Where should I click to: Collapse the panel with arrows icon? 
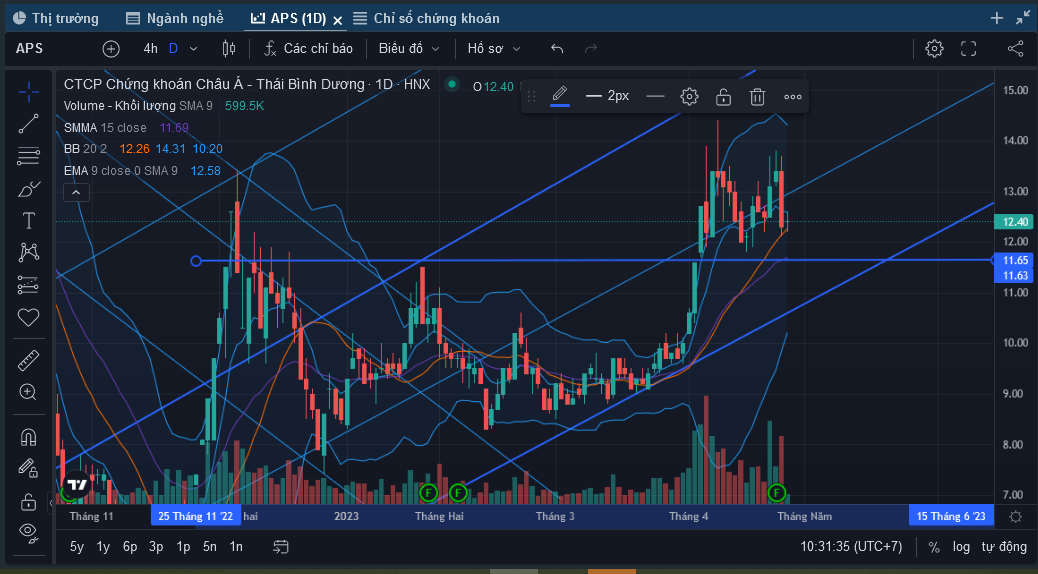tap(1023, 19)
